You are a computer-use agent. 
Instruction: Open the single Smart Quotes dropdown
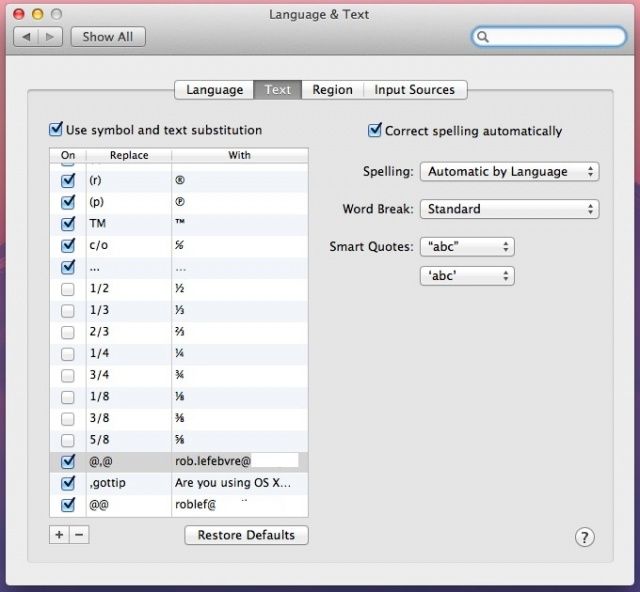(x=466, y=276)
